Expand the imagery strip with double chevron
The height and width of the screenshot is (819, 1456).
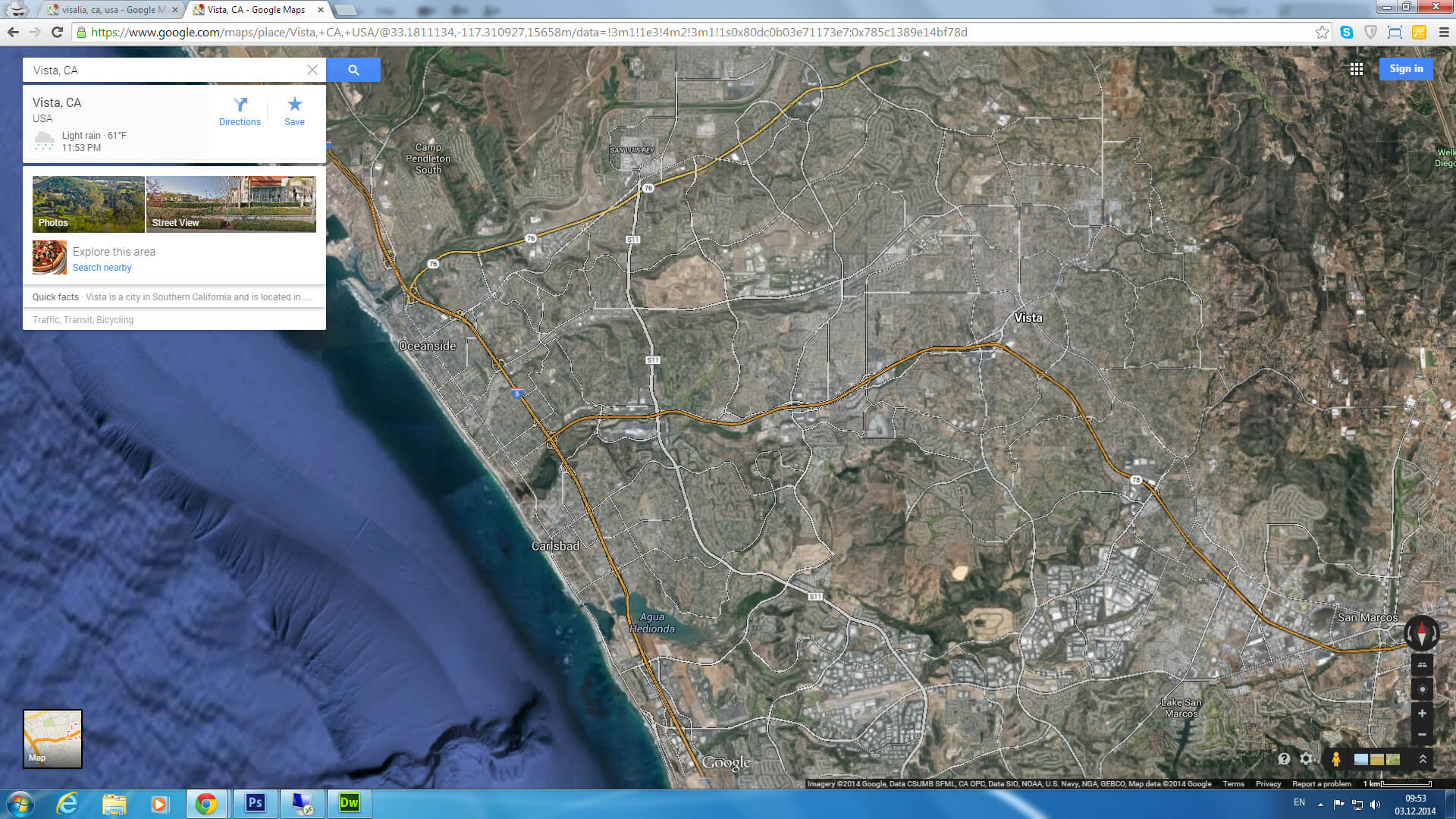click(x=1423, y=758)
